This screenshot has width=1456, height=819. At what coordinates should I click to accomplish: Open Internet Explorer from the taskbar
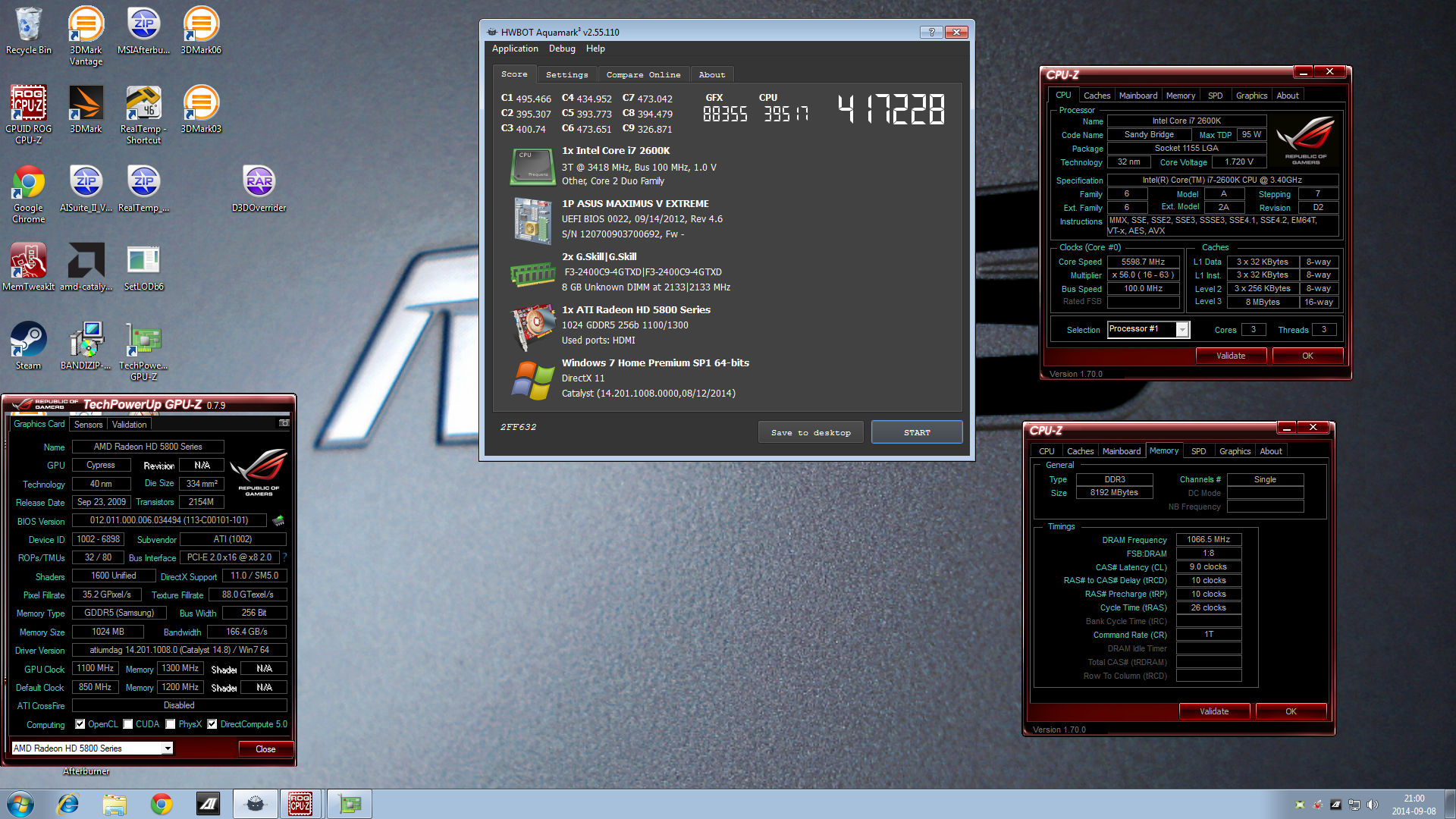pyautogui.click(x=68, y=804)
